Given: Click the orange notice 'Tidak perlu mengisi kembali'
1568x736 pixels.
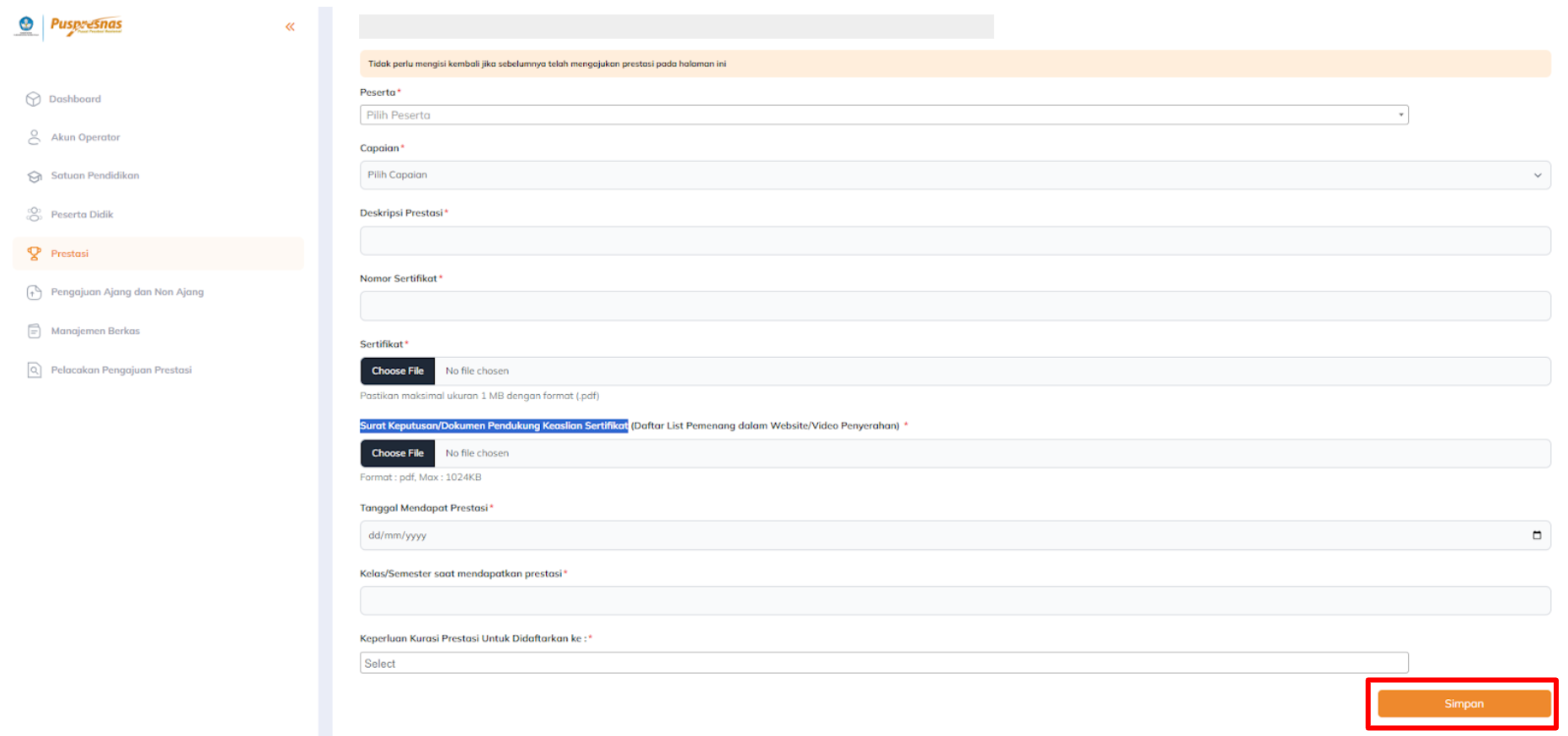Looking at the screenshot, I should click(955, 64).
